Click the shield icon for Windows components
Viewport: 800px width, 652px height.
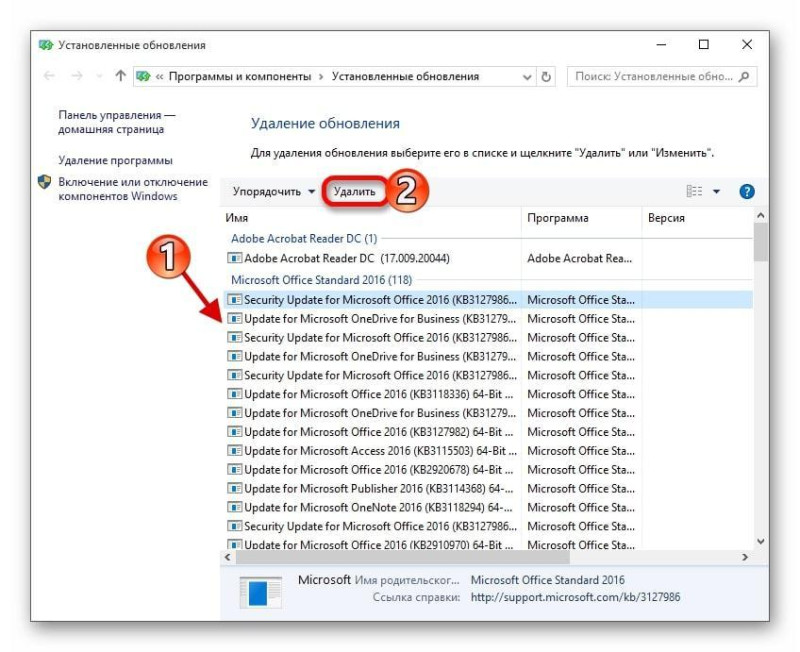45,182
